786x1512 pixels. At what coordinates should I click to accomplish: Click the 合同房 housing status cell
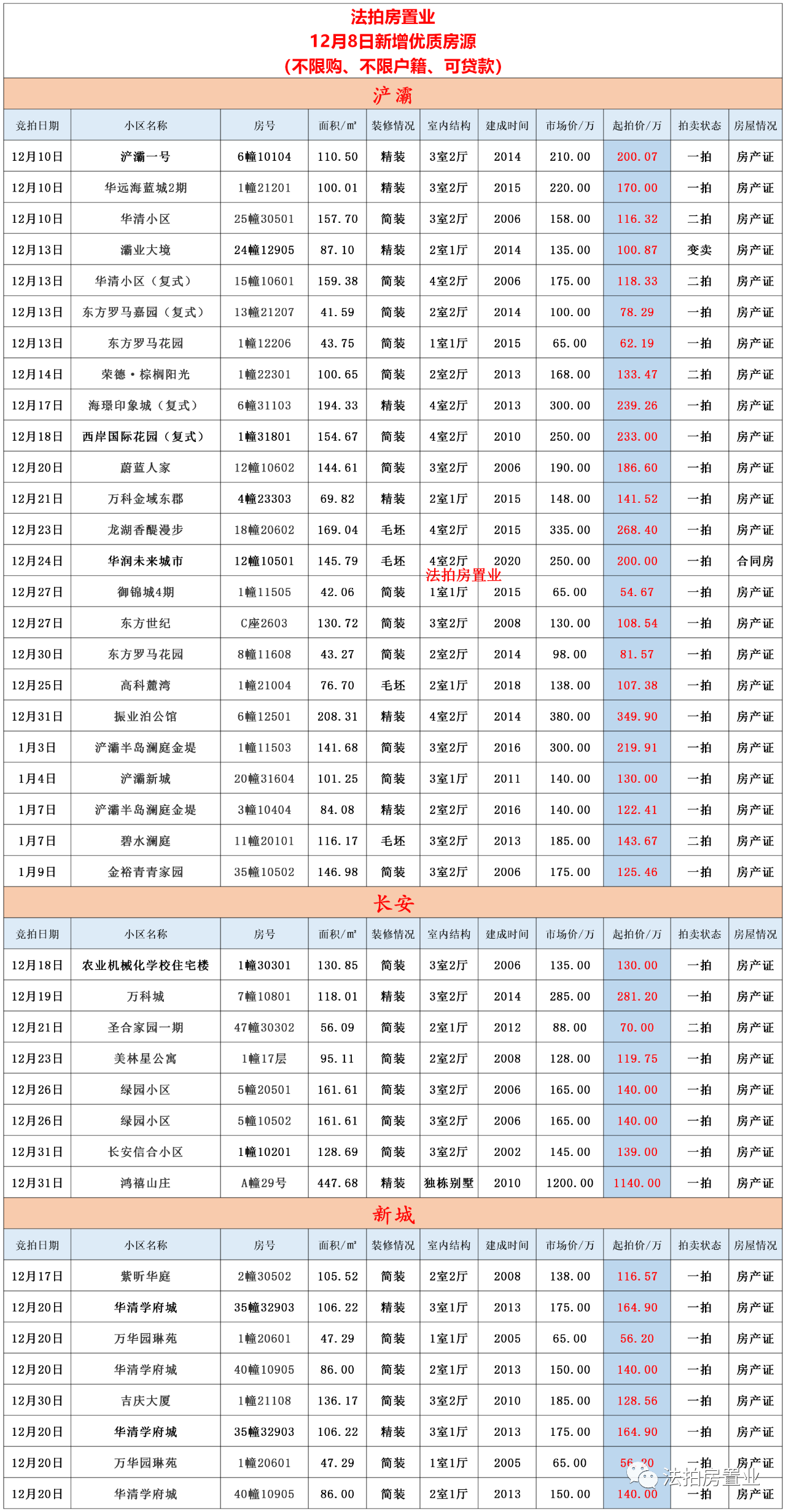pyautogui.click(x=755, y=561)
